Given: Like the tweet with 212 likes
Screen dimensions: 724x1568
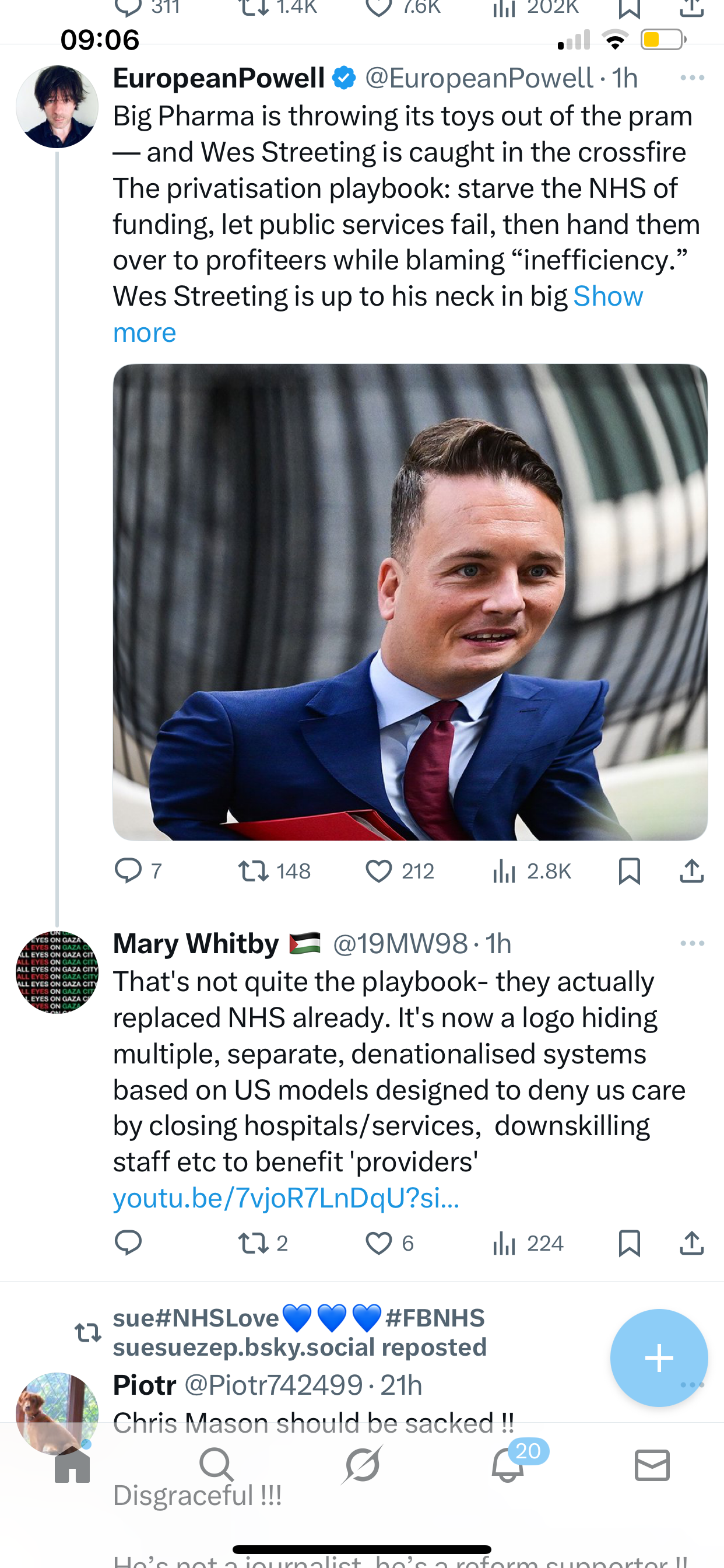Looking at the screenshot, I should 400,871.
